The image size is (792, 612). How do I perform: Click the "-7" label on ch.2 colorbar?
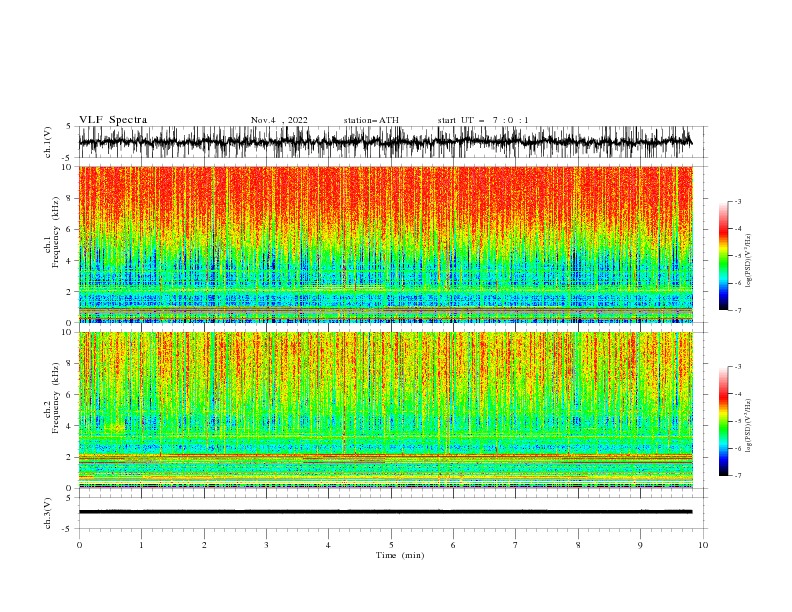pos(738,476)
